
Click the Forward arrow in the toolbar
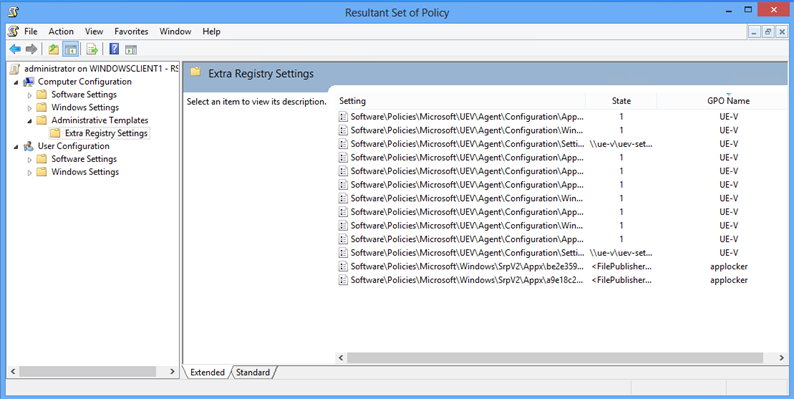(31, 49)
